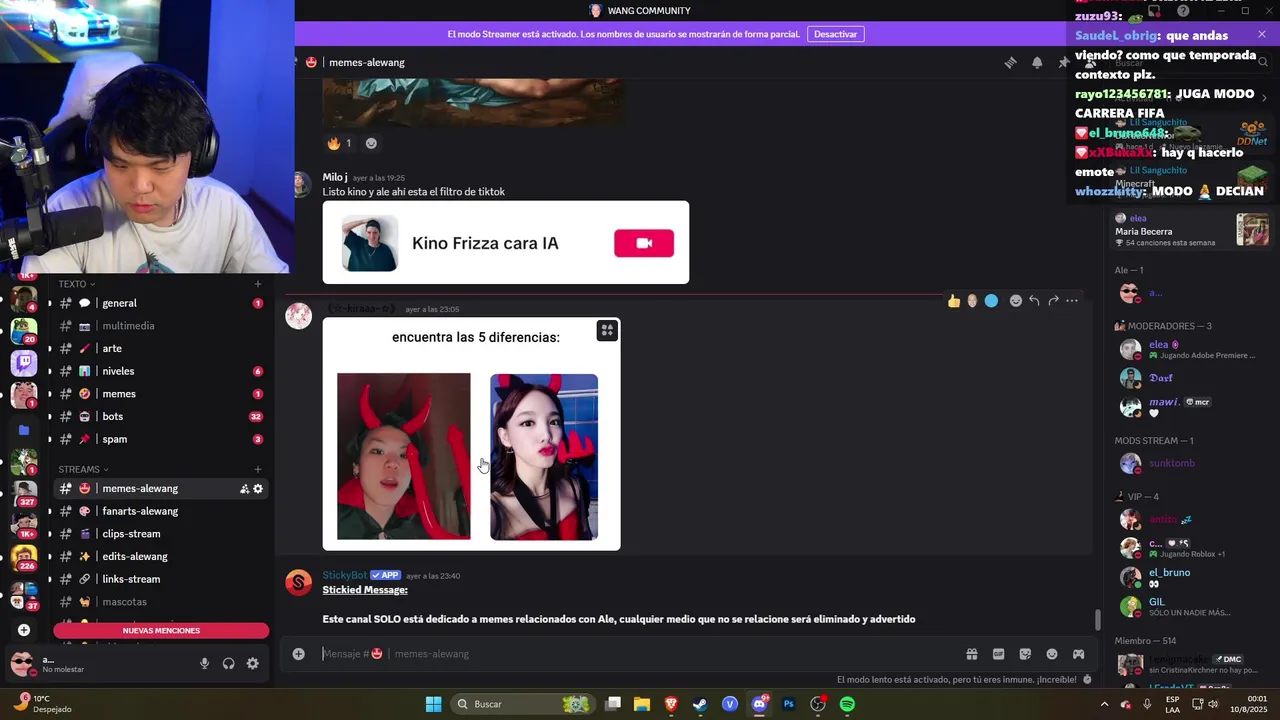Open the links-stream channel

click(160, 579)
